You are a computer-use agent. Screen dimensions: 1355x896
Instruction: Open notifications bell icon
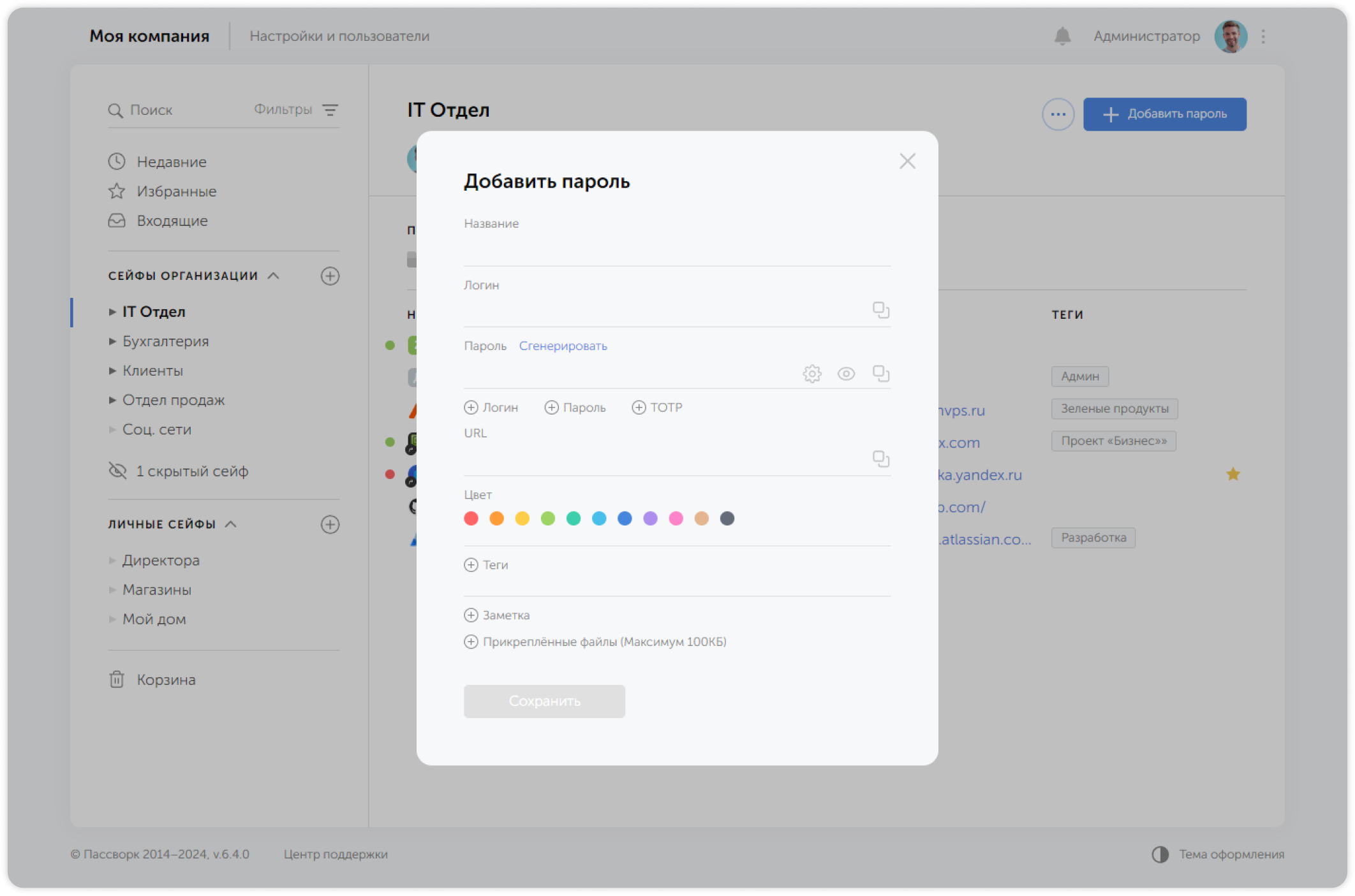(x=1062, y=36)
